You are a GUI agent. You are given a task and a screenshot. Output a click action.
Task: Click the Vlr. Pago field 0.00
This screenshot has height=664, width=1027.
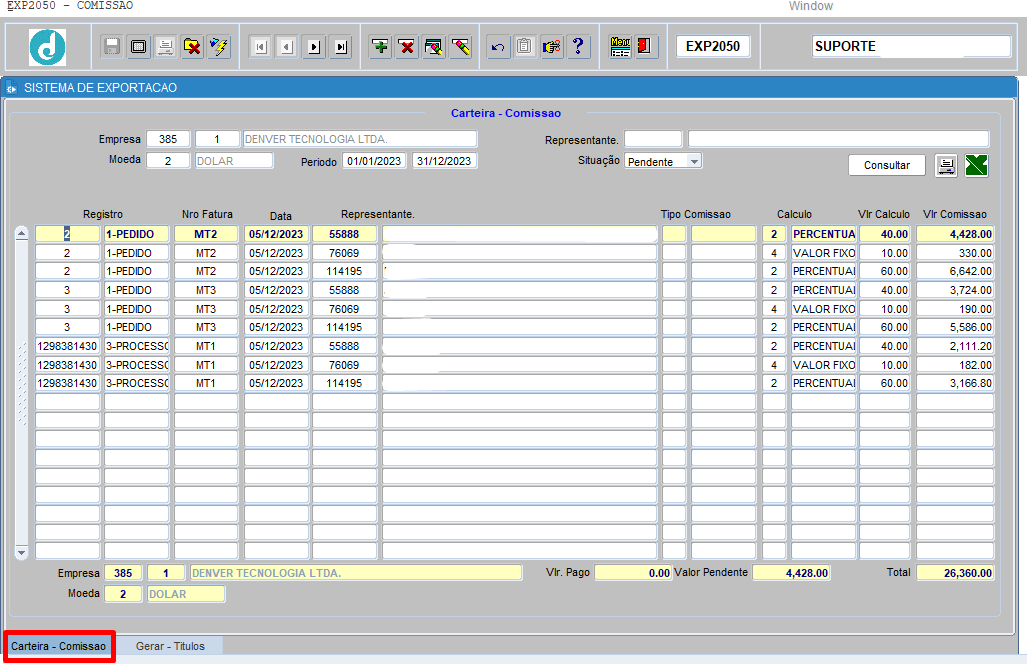pyautogui.click(x=633, y=573)
